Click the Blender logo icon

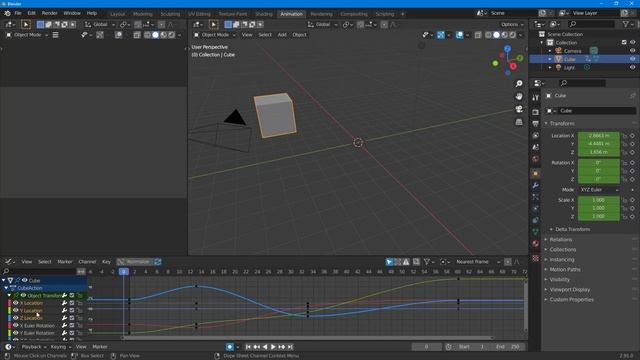tap(7, 13)
